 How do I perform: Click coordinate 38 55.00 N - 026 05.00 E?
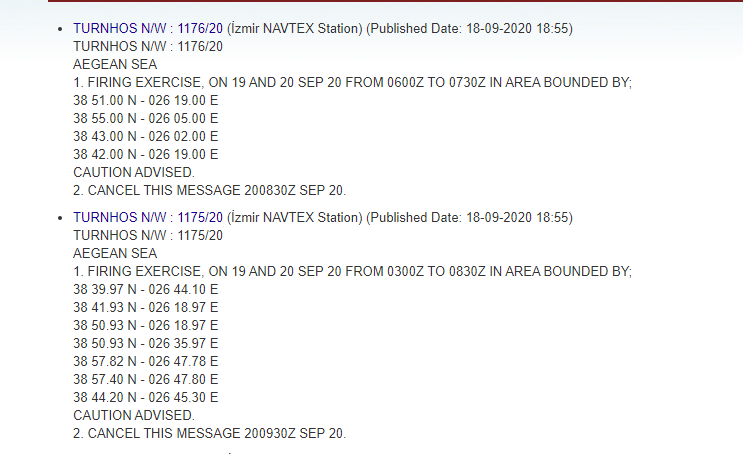[x=145, y=118]
